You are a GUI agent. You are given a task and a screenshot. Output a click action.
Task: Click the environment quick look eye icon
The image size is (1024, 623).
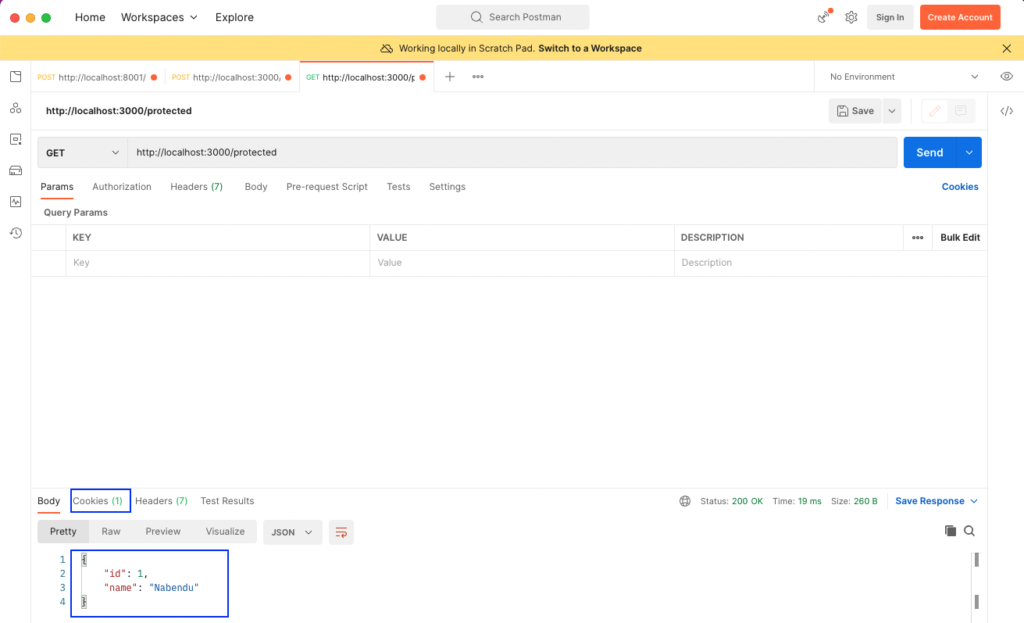(1006, 76)
